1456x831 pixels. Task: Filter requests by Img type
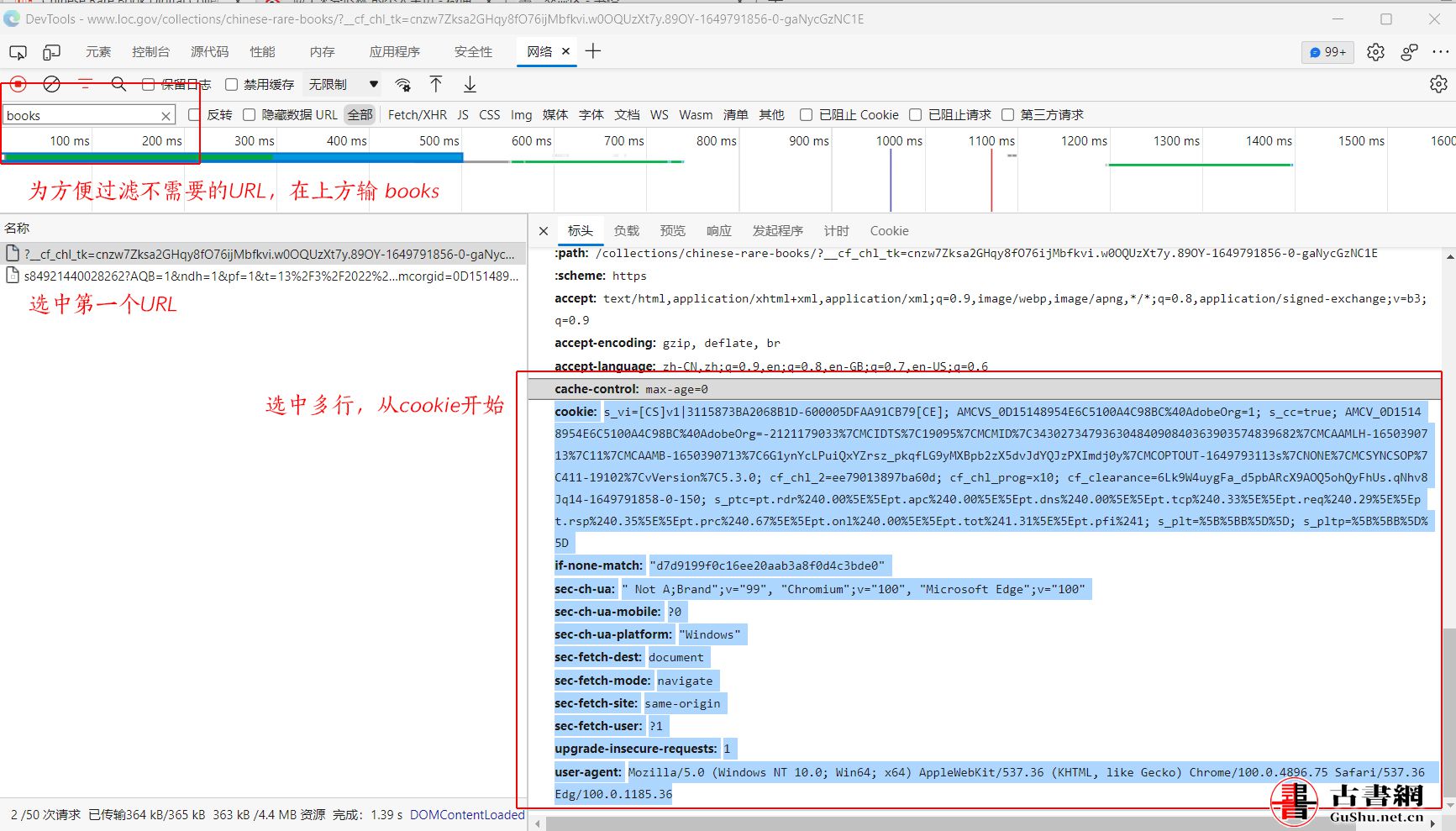pyautogui.click(x=522, y=115)
